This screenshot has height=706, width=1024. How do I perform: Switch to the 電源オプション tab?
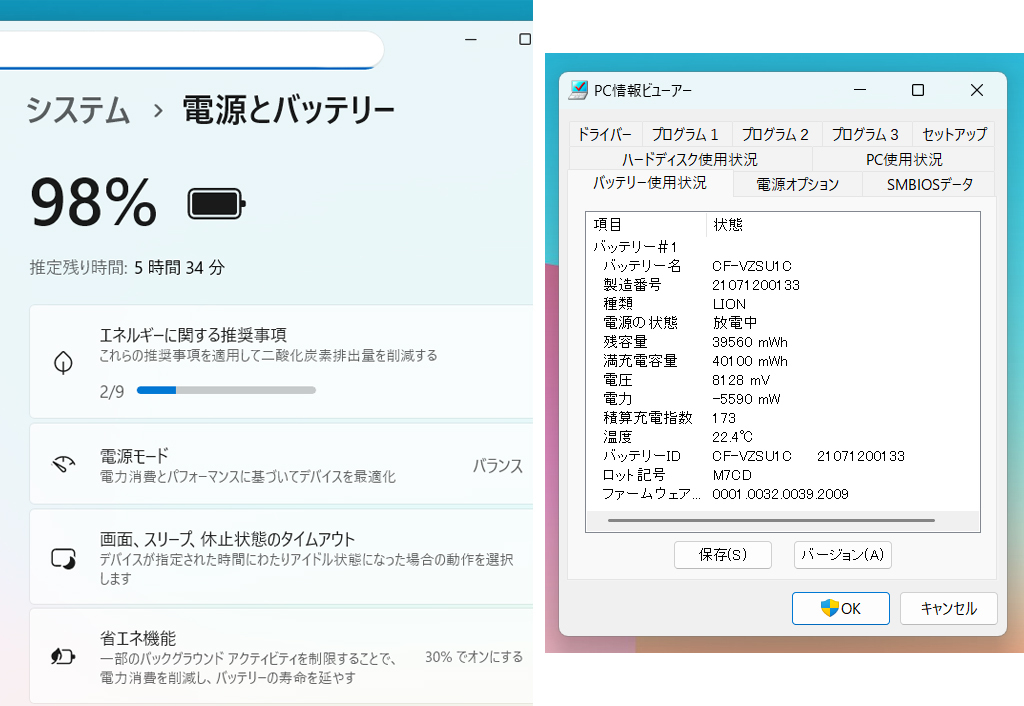[797, 184]
